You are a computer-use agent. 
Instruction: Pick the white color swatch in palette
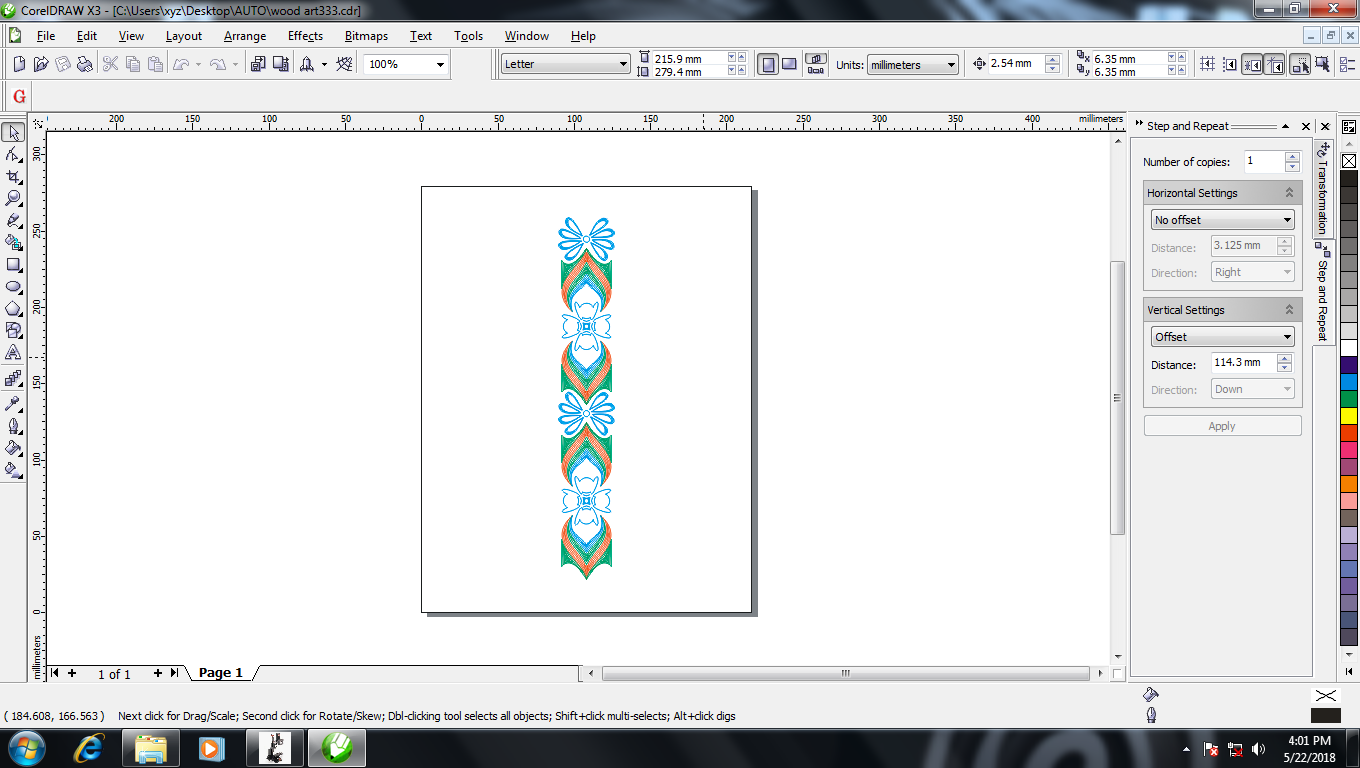click(1349, 348)
